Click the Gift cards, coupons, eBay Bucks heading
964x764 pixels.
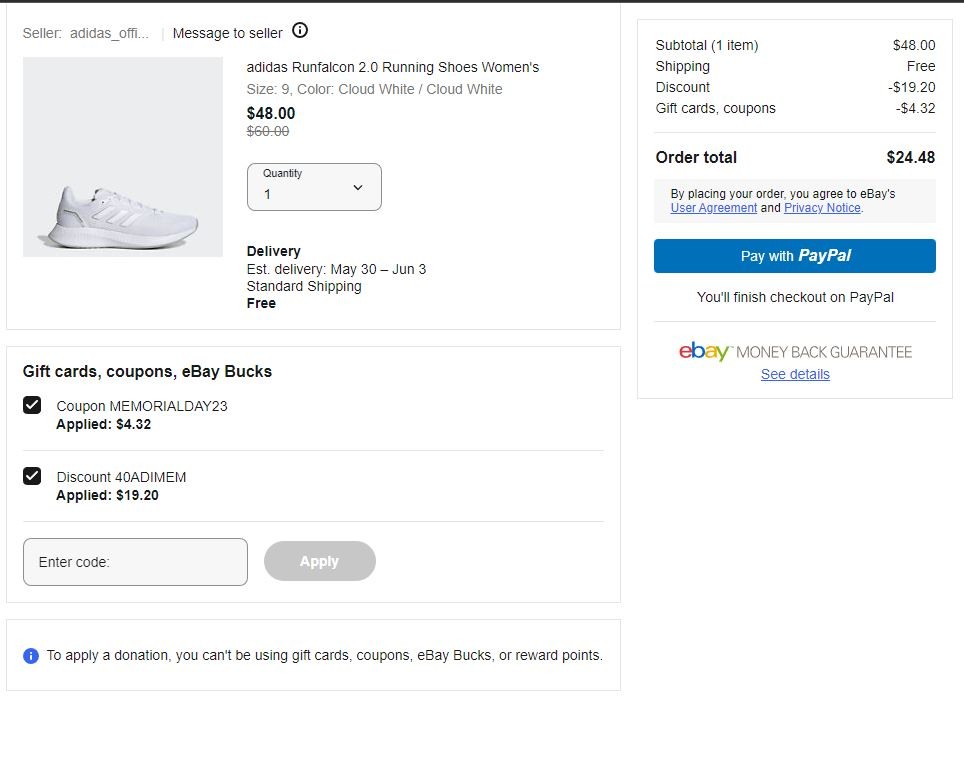(147, 371)
